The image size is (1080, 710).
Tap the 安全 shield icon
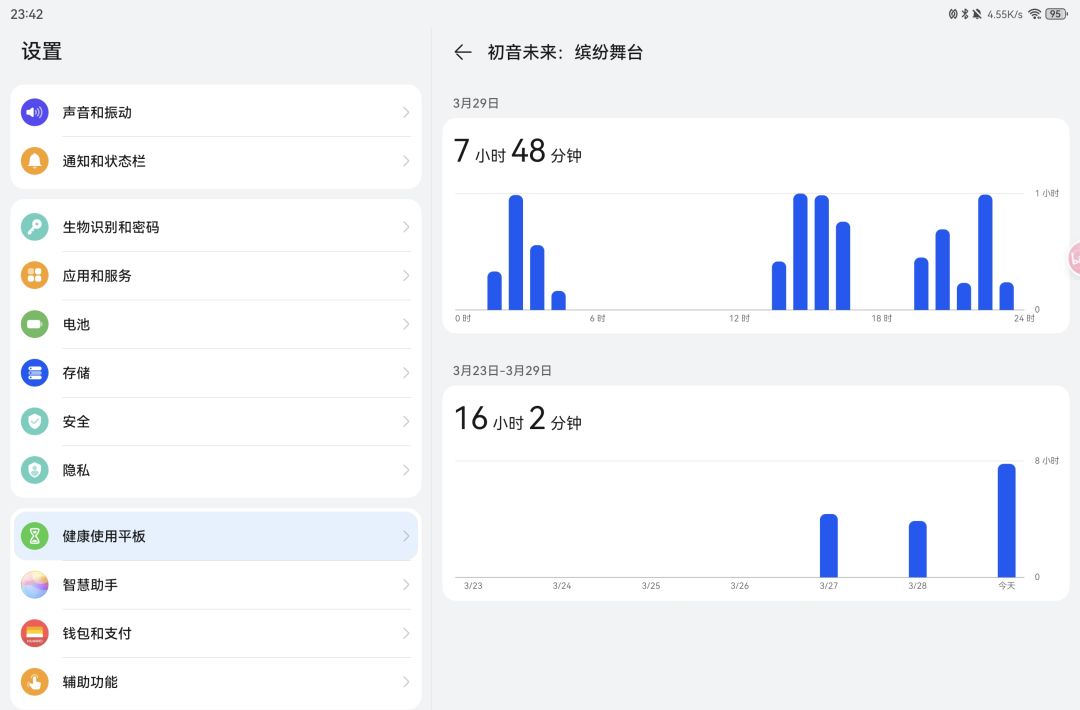(34, 421)
